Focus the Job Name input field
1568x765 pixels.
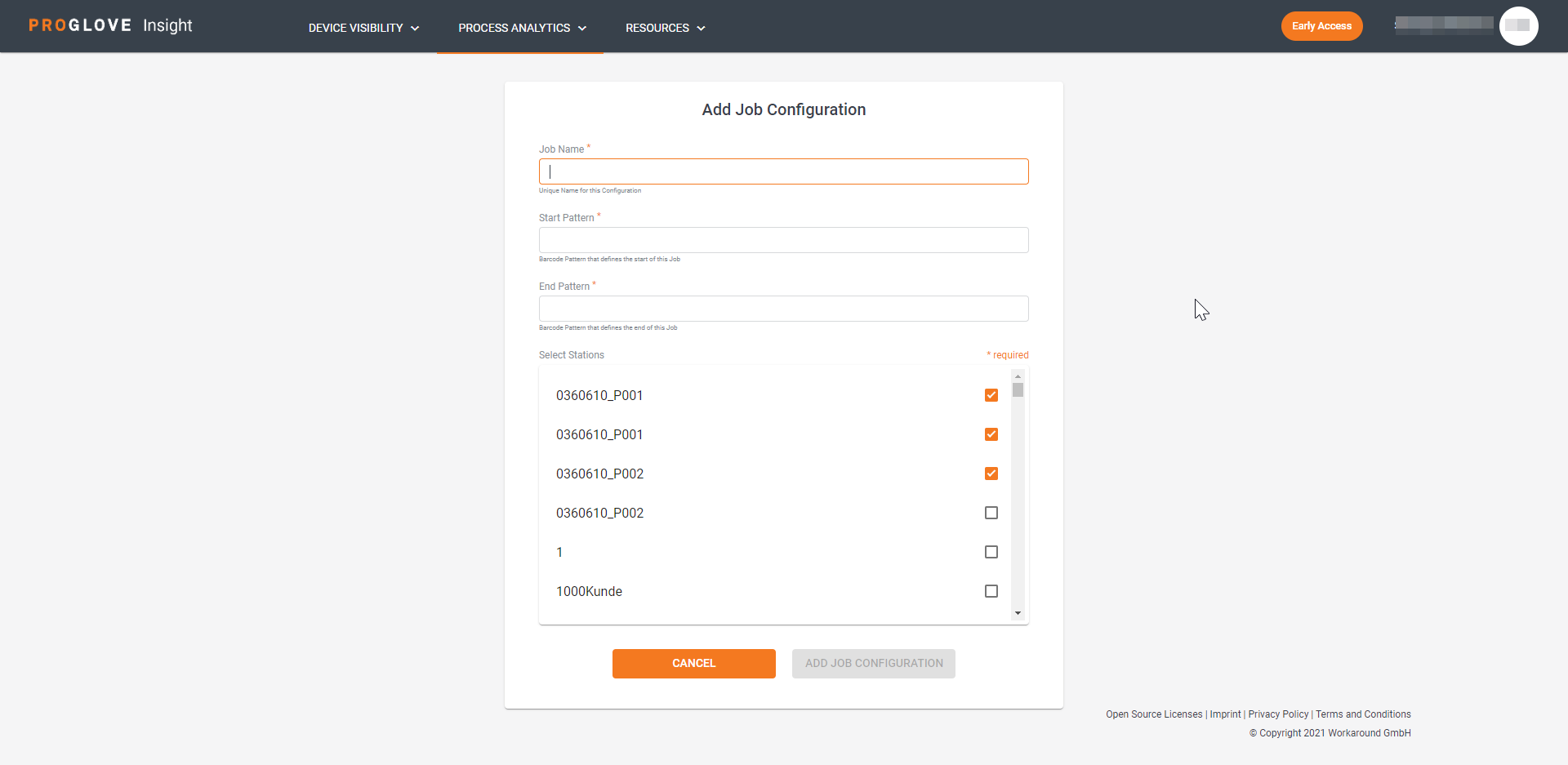point(783,171)
